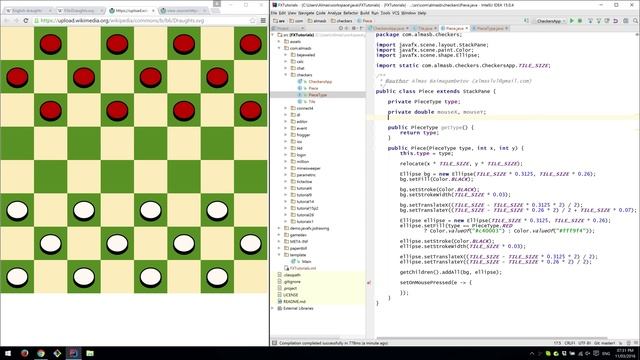The height and width of the screenshot is (360, 640).
Task: Open Tile class in project tree
Action: pyautogui.click(x=311, y=101)
